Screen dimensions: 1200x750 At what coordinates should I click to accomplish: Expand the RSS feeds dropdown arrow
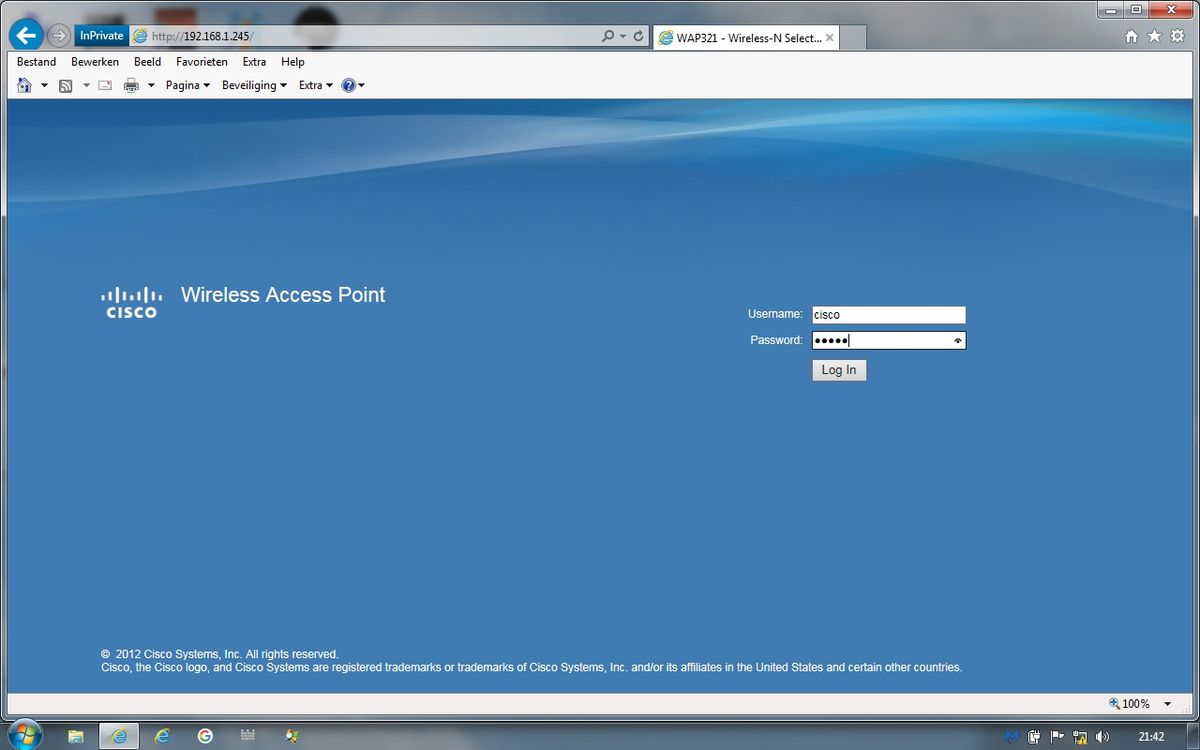[86, 86]
